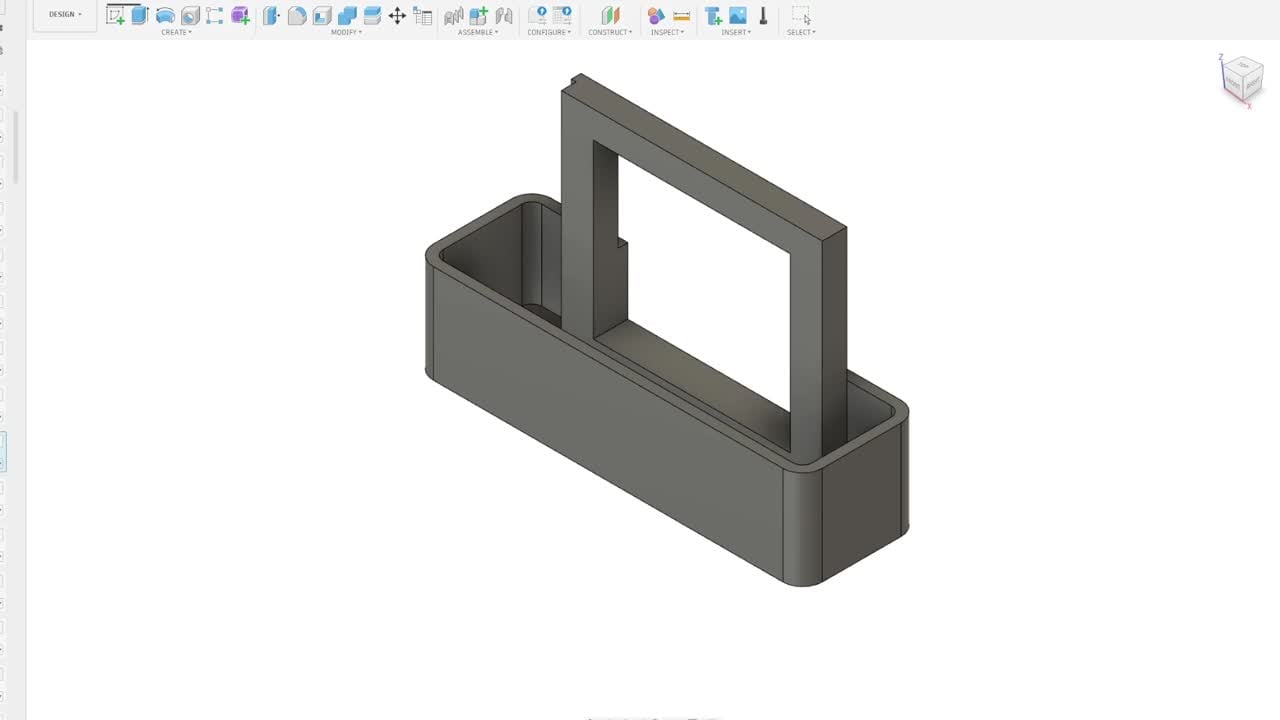1280x720 pixels.
Task: Open the SELECT menu
Action: tap(801, 32)
